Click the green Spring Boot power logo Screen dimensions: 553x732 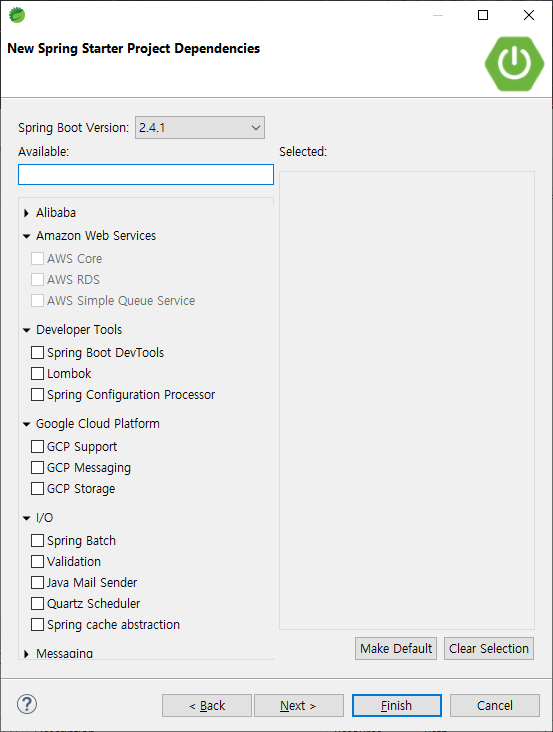pos(514,63)
